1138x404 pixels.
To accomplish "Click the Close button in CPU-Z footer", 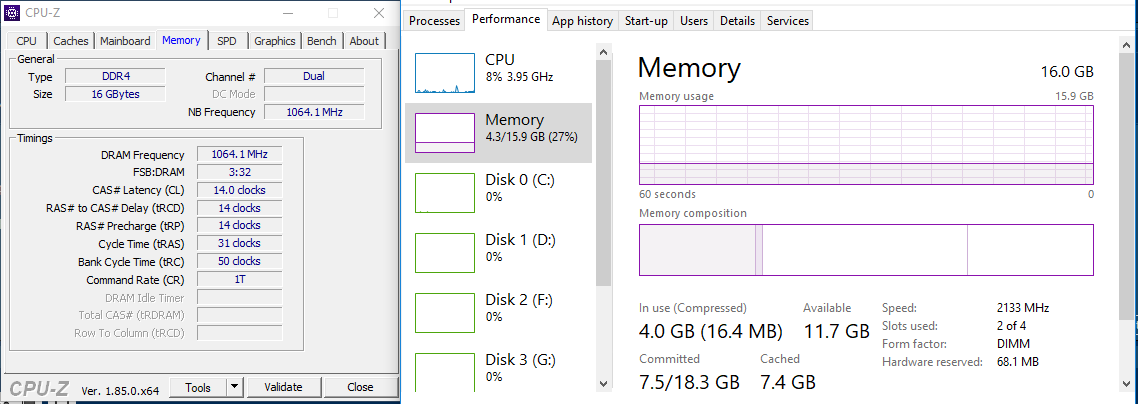I will (360, 387).
